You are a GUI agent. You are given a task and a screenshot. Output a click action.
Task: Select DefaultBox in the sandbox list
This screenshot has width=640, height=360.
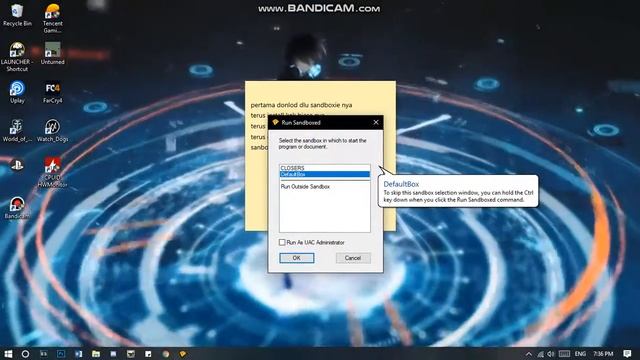325,174
